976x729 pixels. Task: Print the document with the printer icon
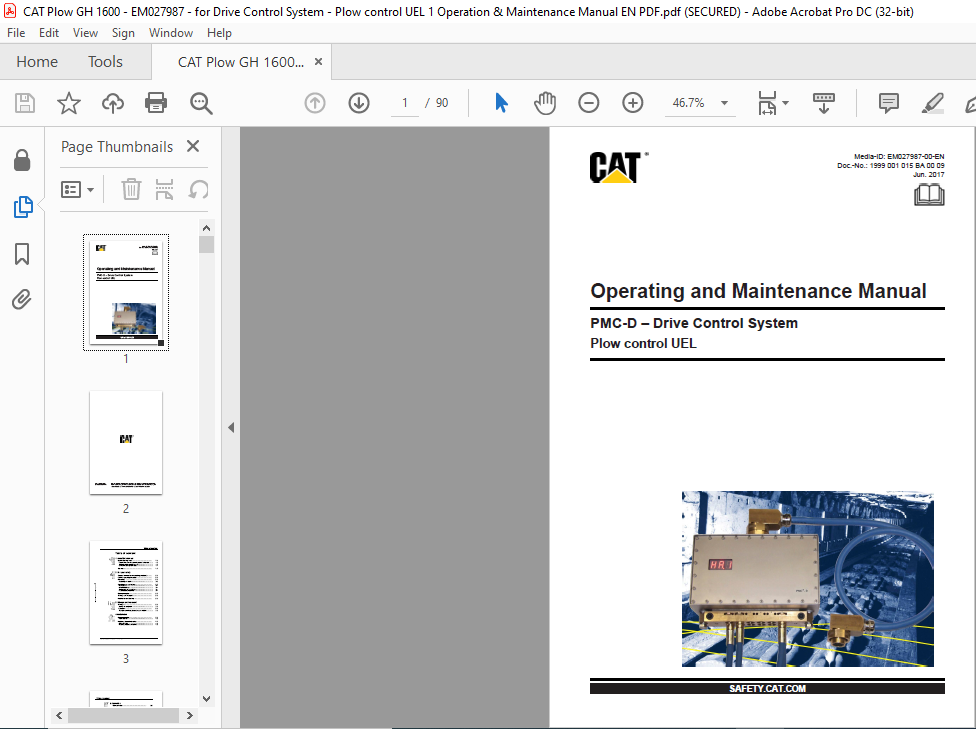pos(156,103)
